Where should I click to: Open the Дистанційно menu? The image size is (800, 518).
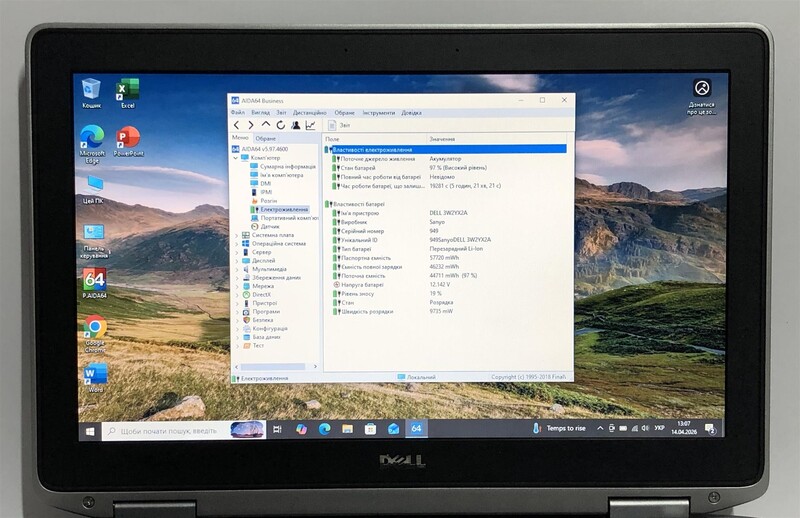[310, 112]
